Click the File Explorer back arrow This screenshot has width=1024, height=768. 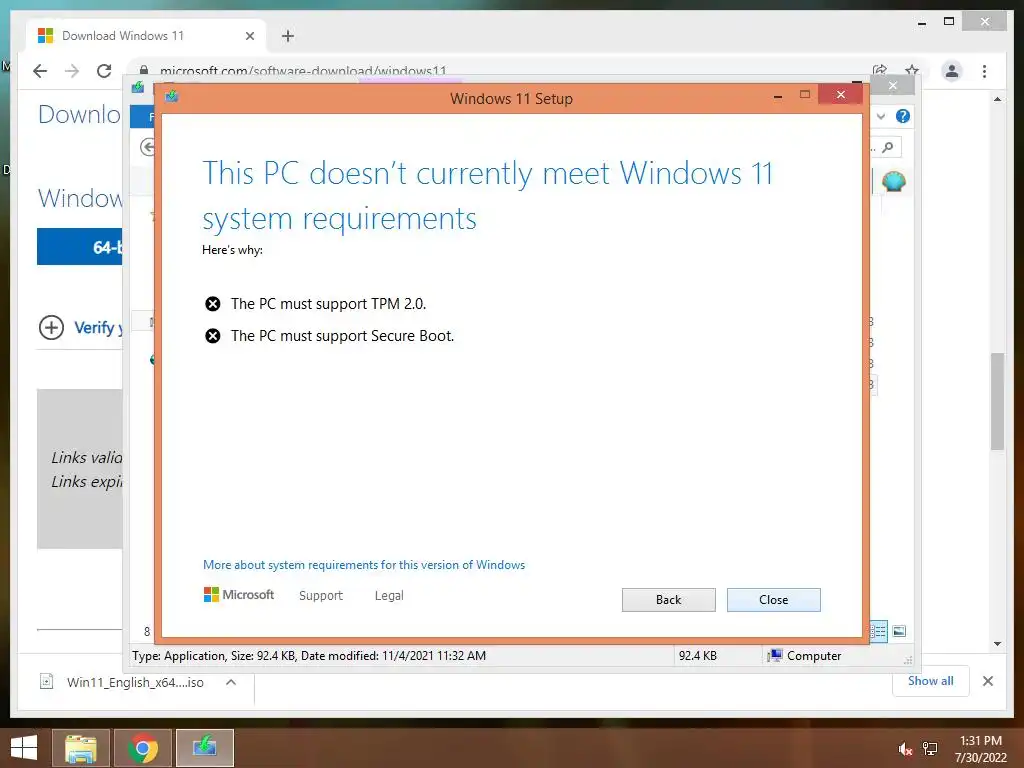click(x=148, y=147)
